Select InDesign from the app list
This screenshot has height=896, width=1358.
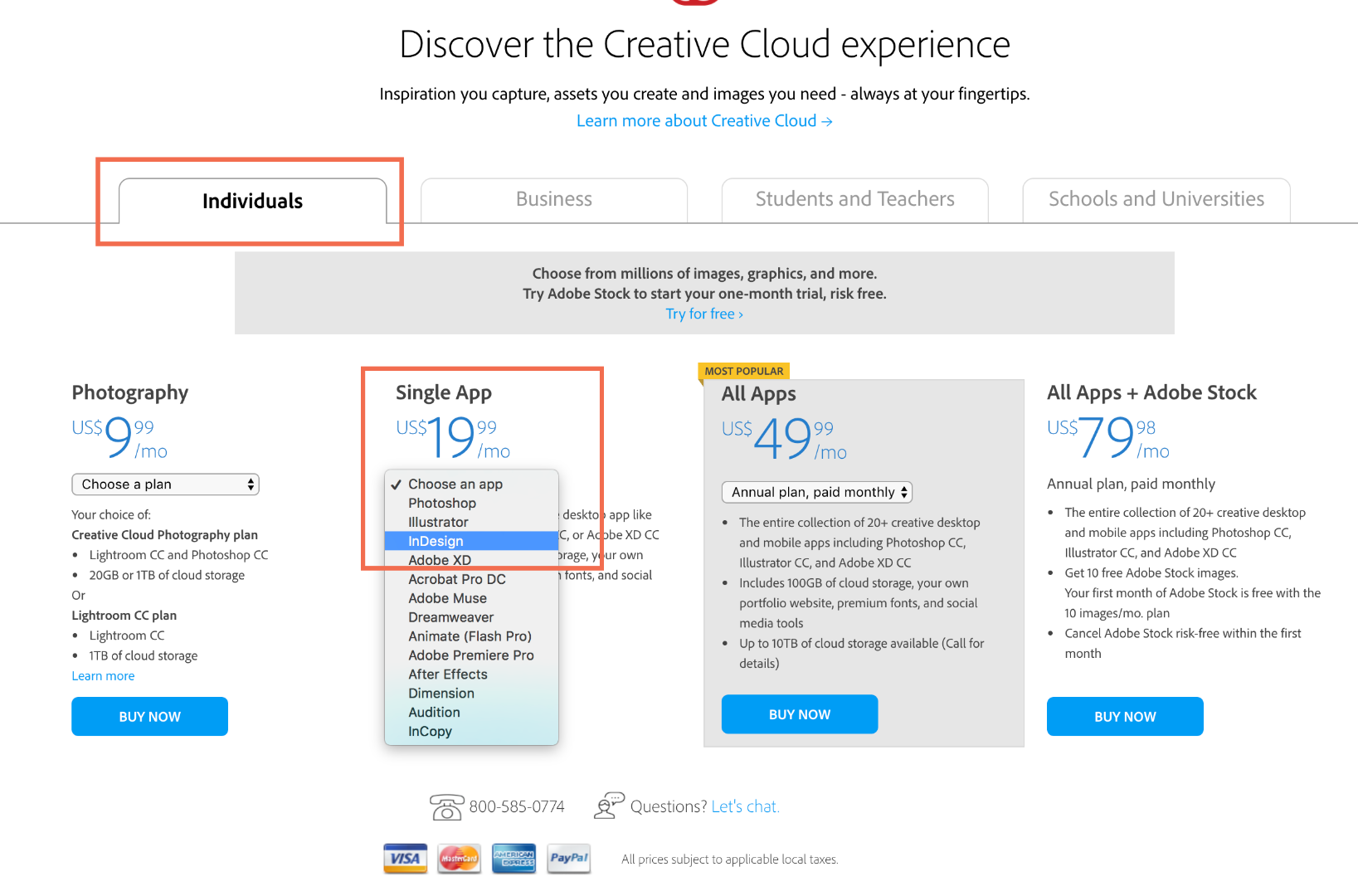click(436, 541)
